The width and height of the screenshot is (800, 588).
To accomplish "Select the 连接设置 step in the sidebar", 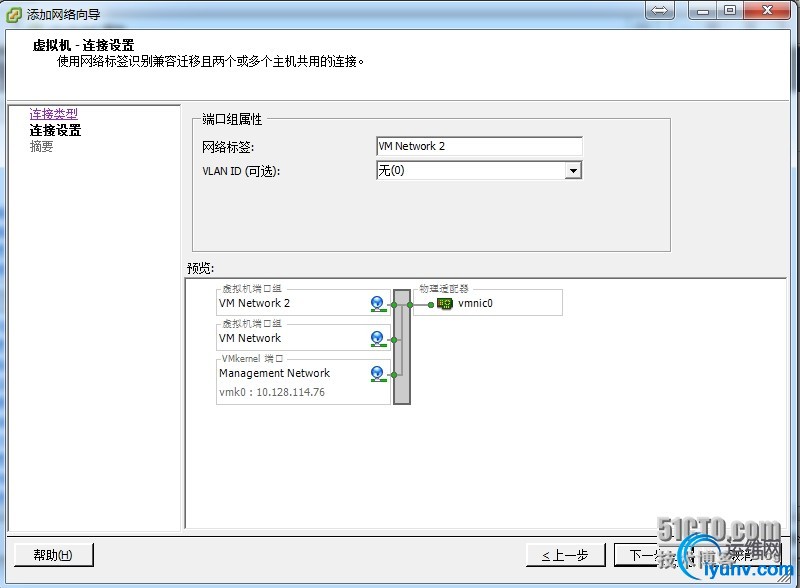I will (x=55, y=130).
